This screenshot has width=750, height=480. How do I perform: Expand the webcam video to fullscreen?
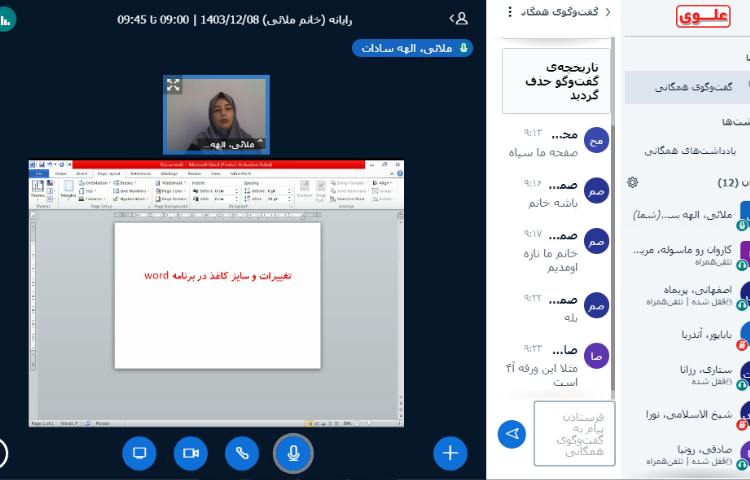[x=173, y=85]
